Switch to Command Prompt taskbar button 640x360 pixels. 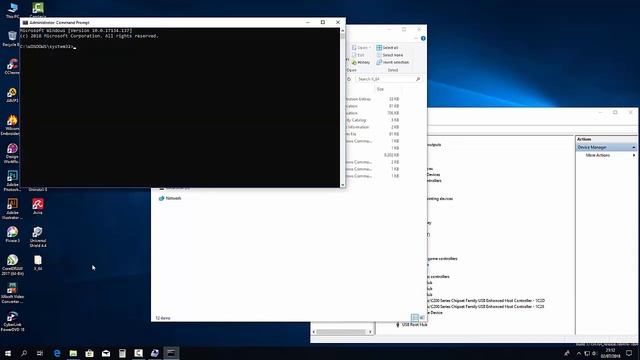click(171, 353)
